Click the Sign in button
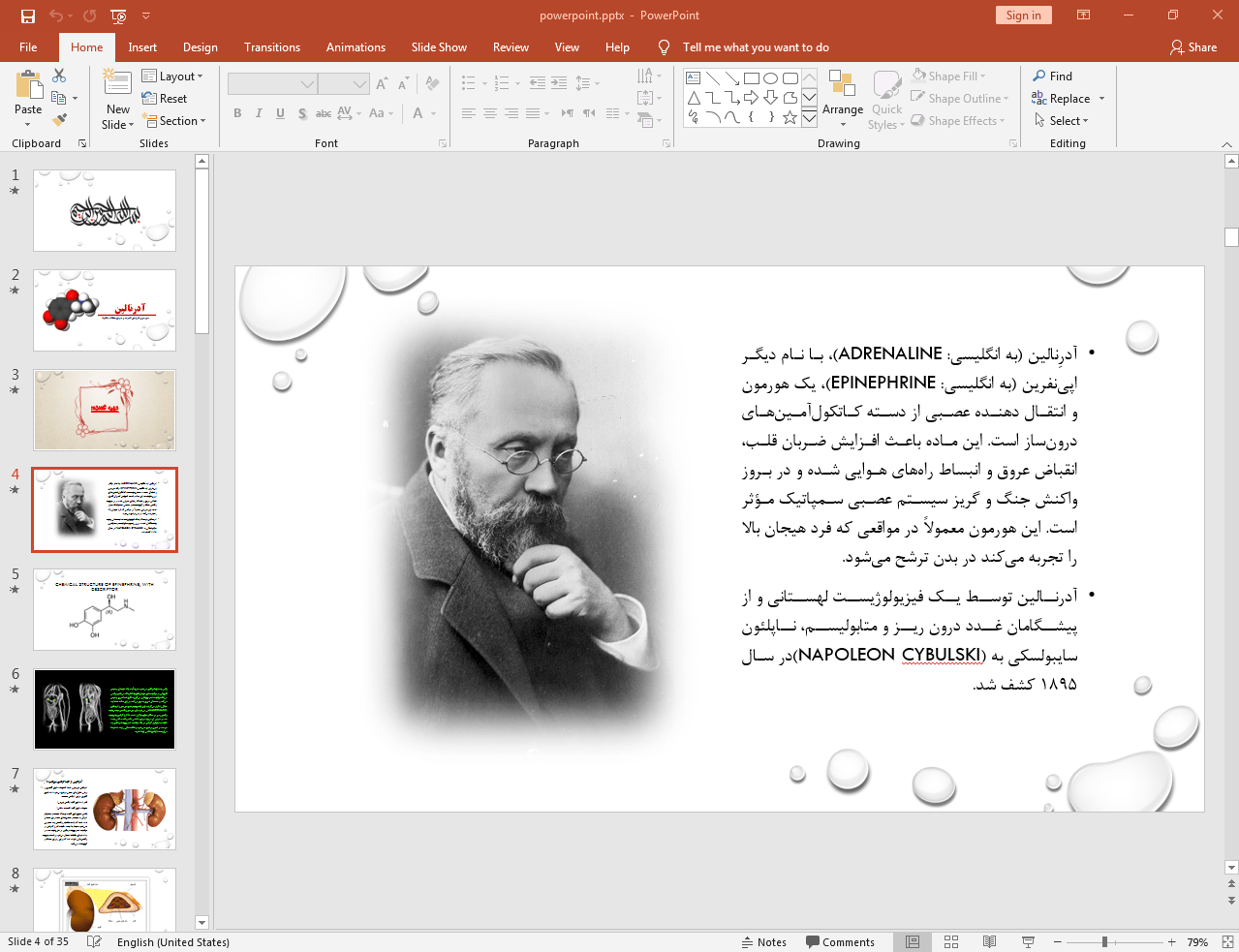1239x952 pixels. pos(1023,15)
